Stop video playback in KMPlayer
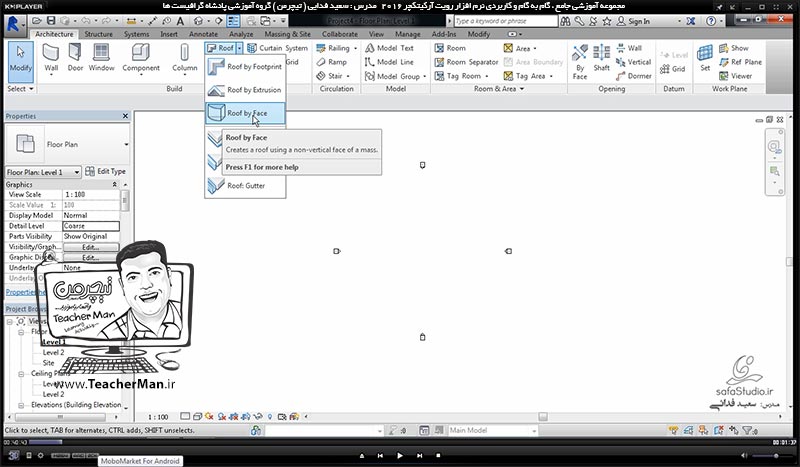The width and height of the screenshot is (800, 467). 438,455
